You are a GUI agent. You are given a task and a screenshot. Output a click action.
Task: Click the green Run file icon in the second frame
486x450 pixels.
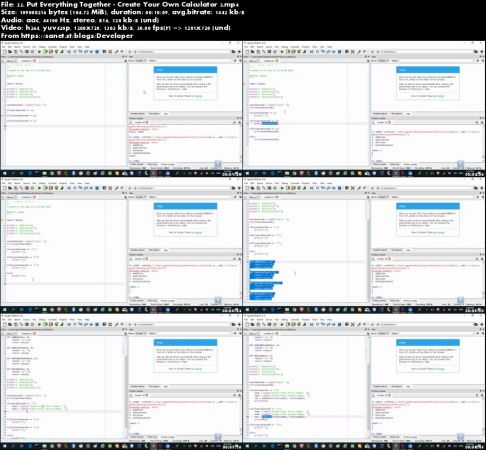(x=282, y=52)
